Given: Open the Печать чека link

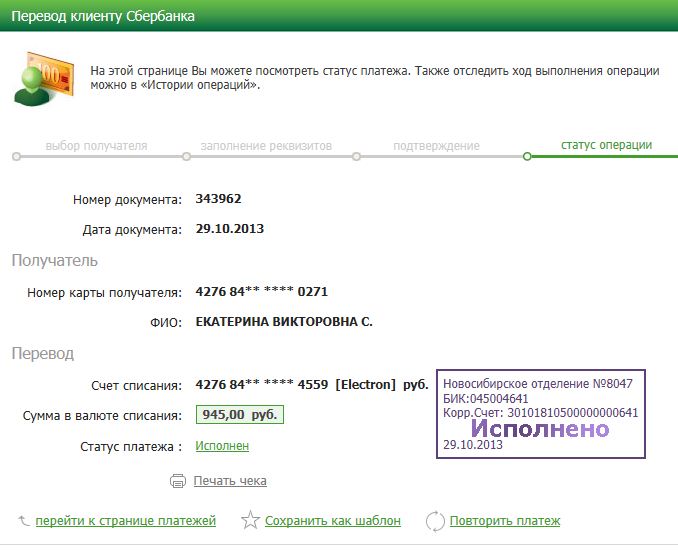Looking at the screenshot, I should pyautogui.click(x=230, y=481).
